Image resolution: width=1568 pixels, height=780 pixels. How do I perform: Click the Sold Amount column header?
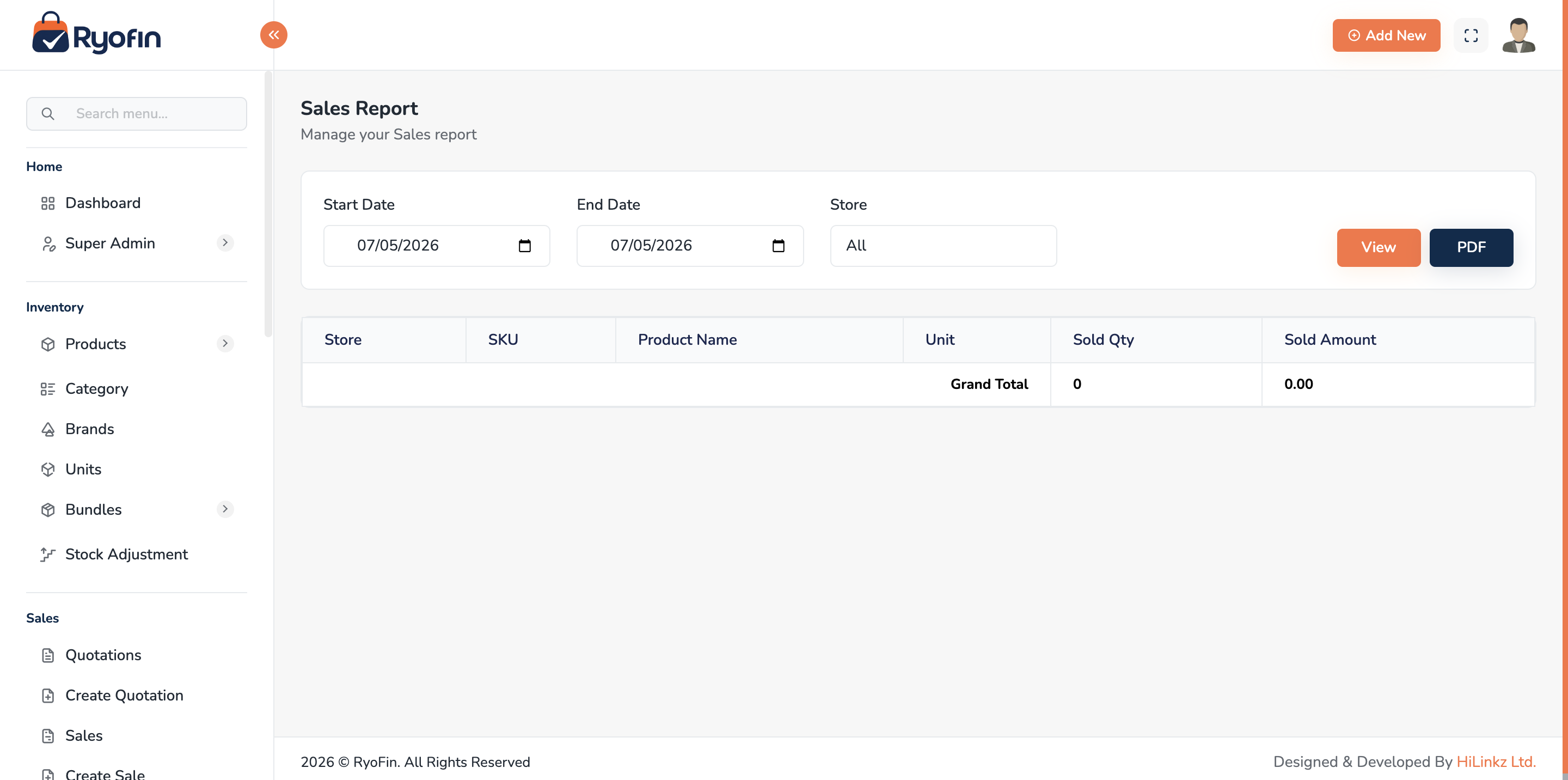(1398, 340)
